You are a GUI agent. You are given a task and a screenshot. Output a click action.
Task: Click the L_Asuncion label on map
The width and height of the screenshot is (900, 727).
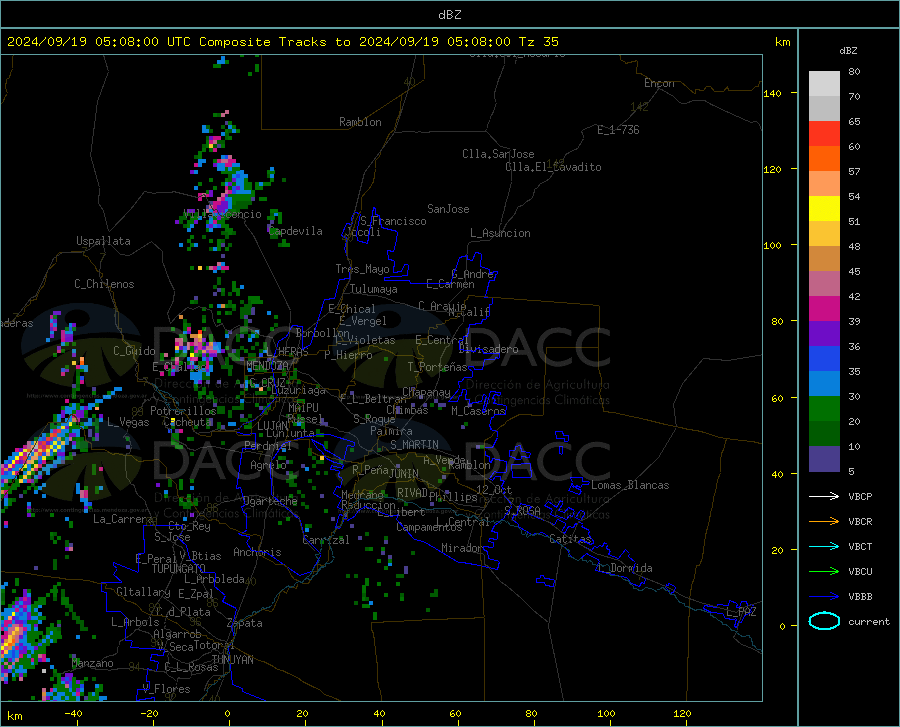(501, 233)
